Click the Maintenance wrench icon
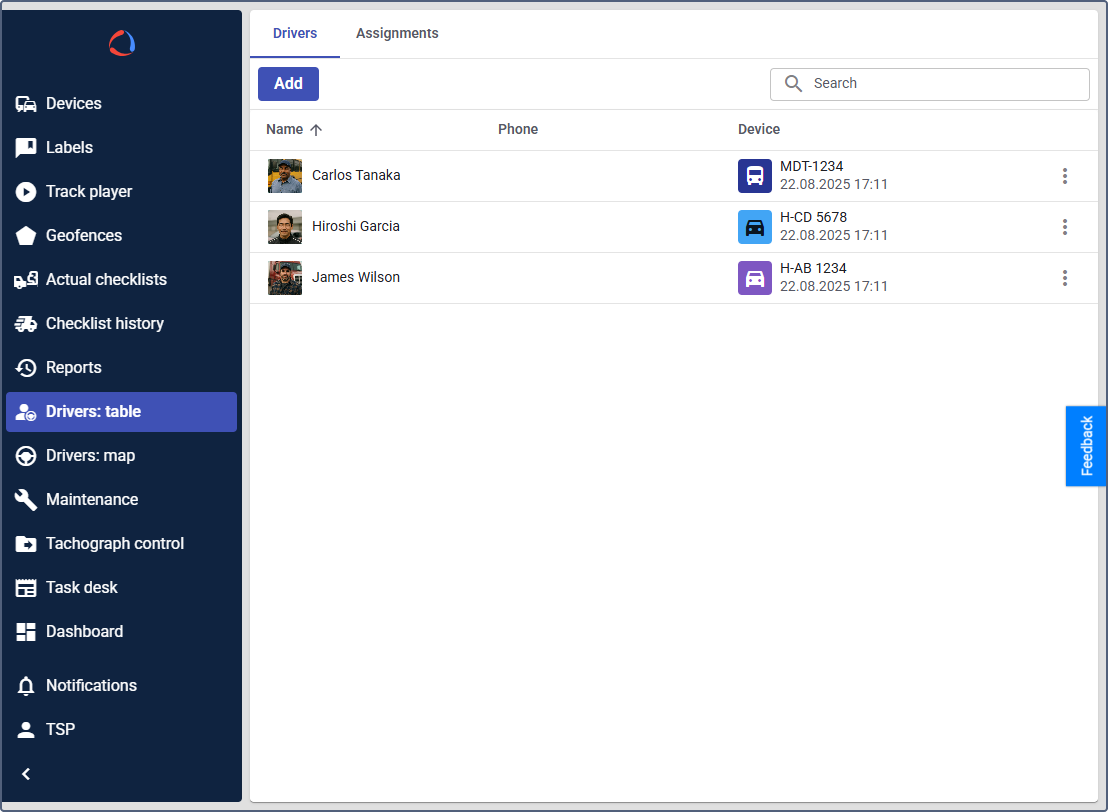Viewport: 1108px width, 812px height. click(26, 500)
